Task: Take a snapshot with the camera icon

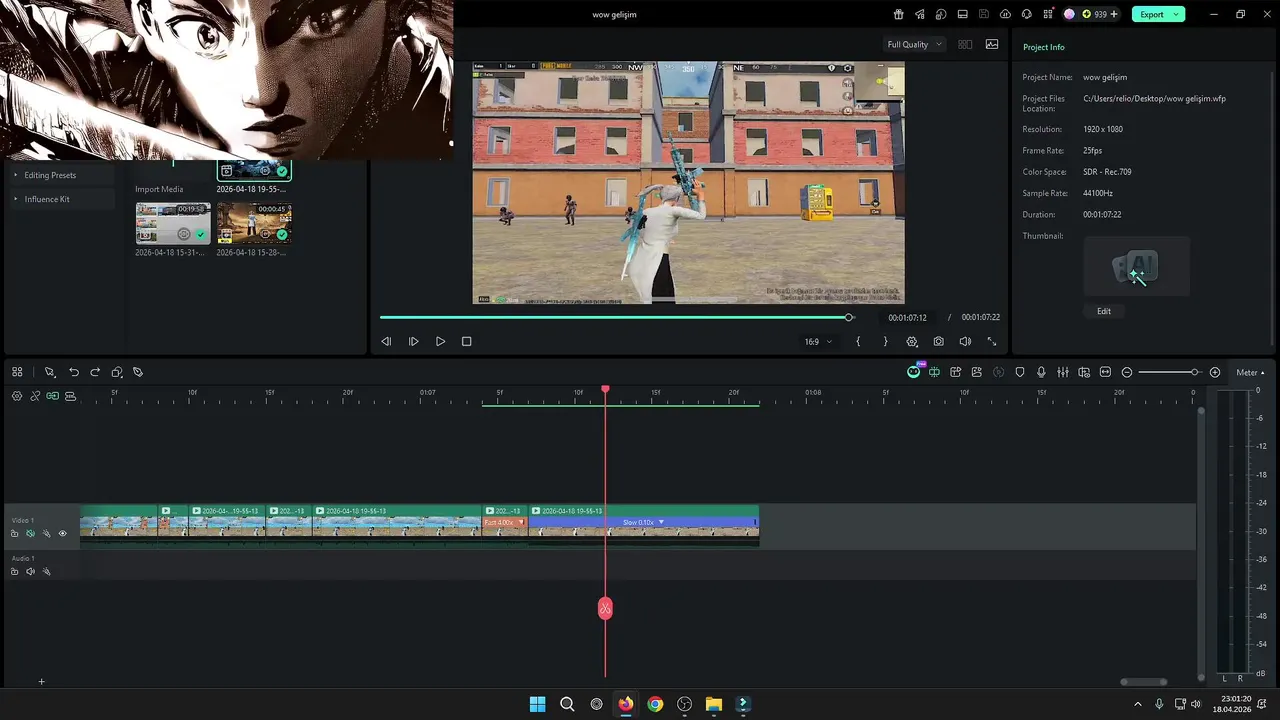Action: 938,341
